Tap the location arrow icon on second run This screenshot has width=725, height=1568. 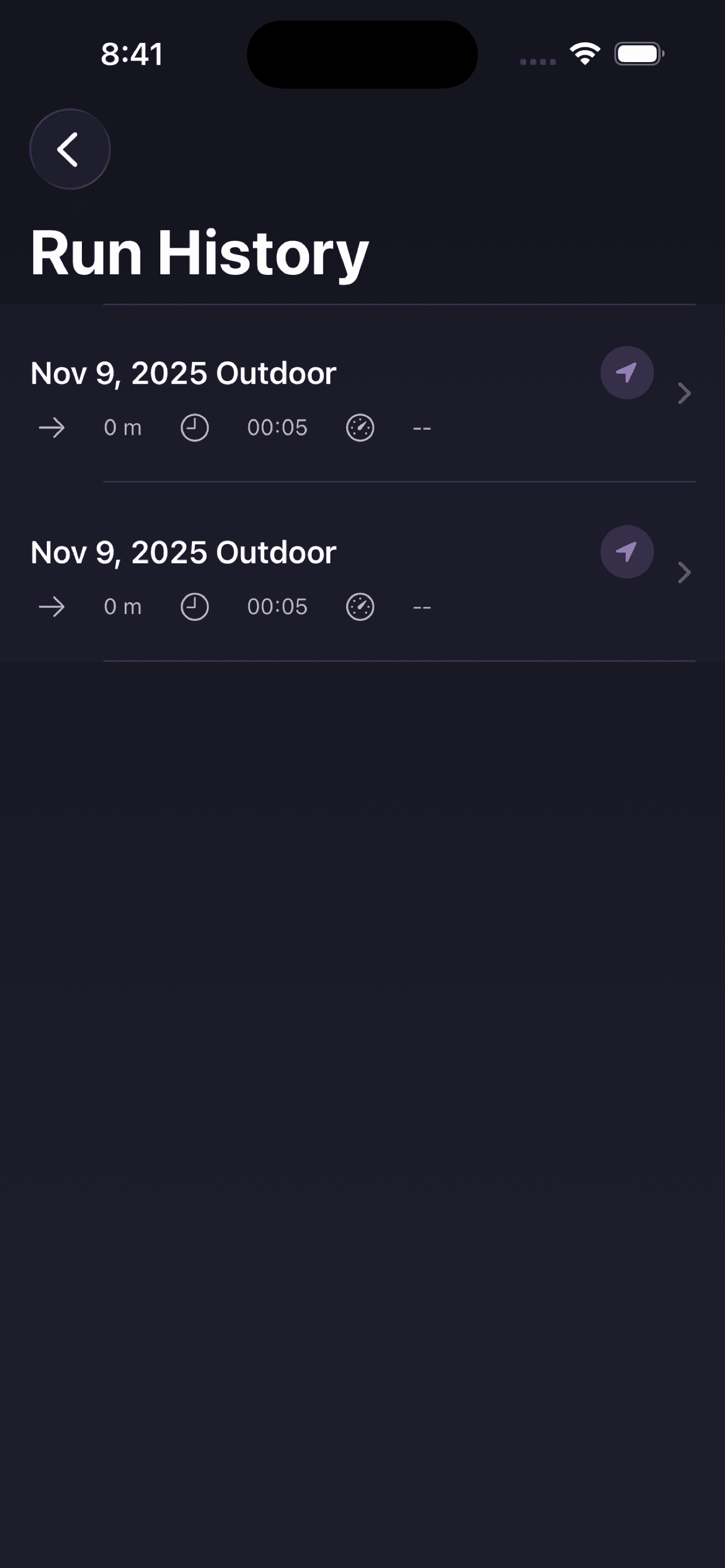point(626,551)
